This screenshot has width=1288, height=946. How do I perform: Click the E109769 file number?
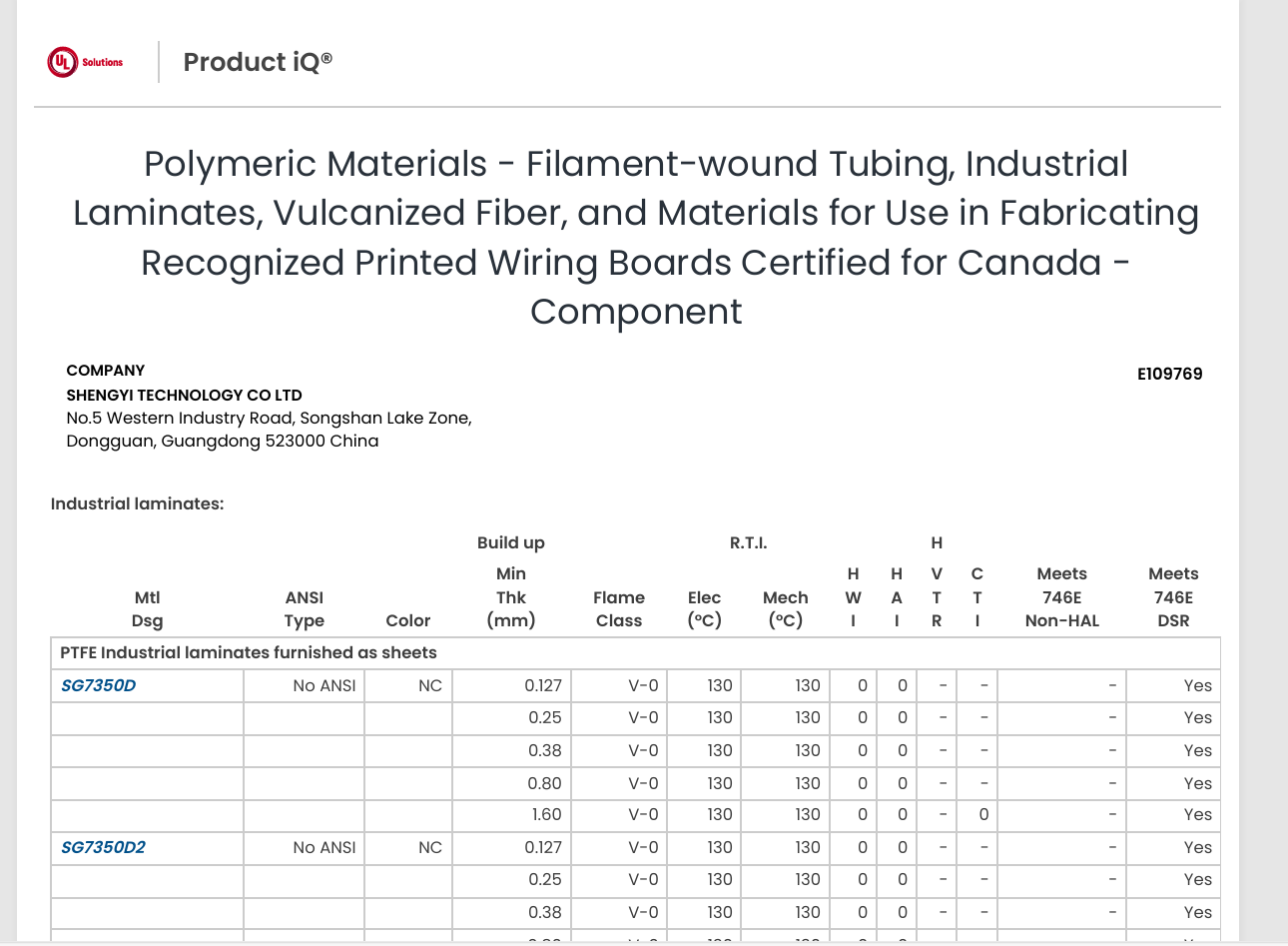coord(1169,374)
